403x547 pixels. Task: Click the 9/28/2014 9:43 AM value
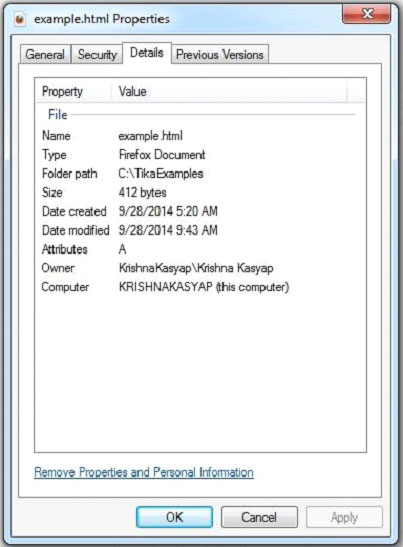168,230
